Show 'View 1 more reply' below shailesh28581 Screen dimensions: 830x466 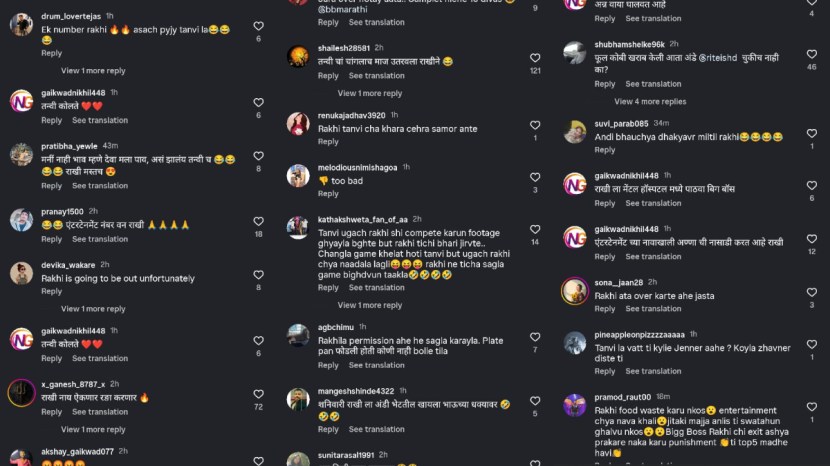coord(370,93)
